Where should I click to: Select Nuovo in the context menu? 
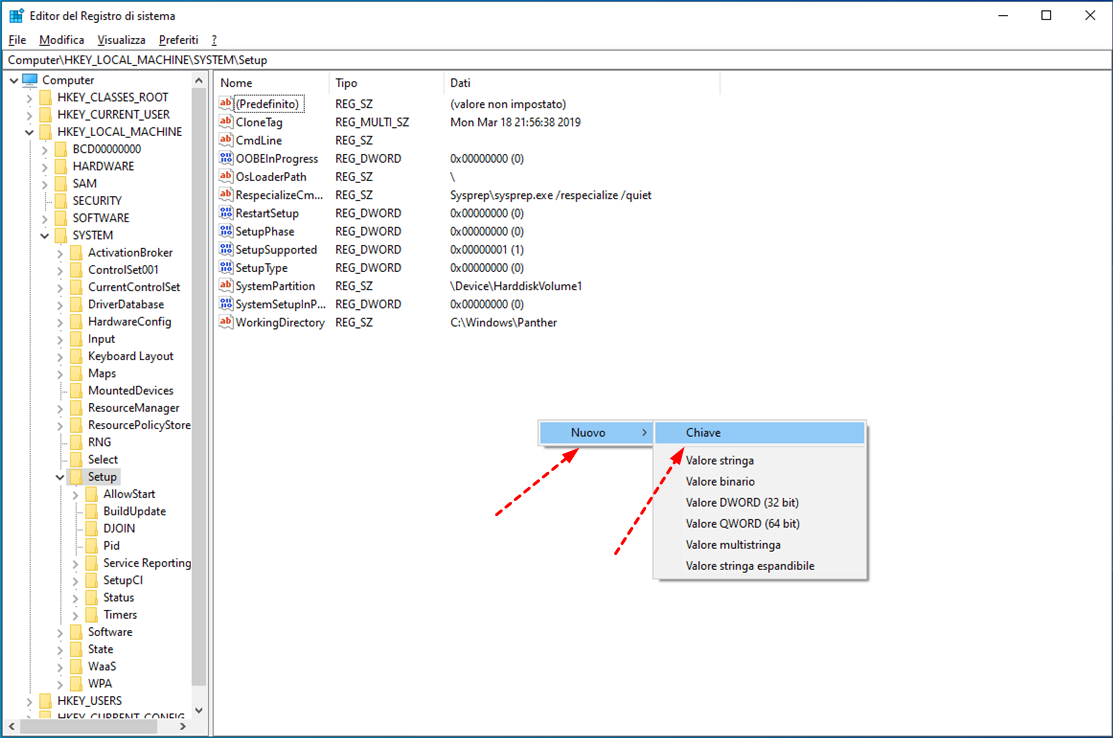click(x=596, y=433)
